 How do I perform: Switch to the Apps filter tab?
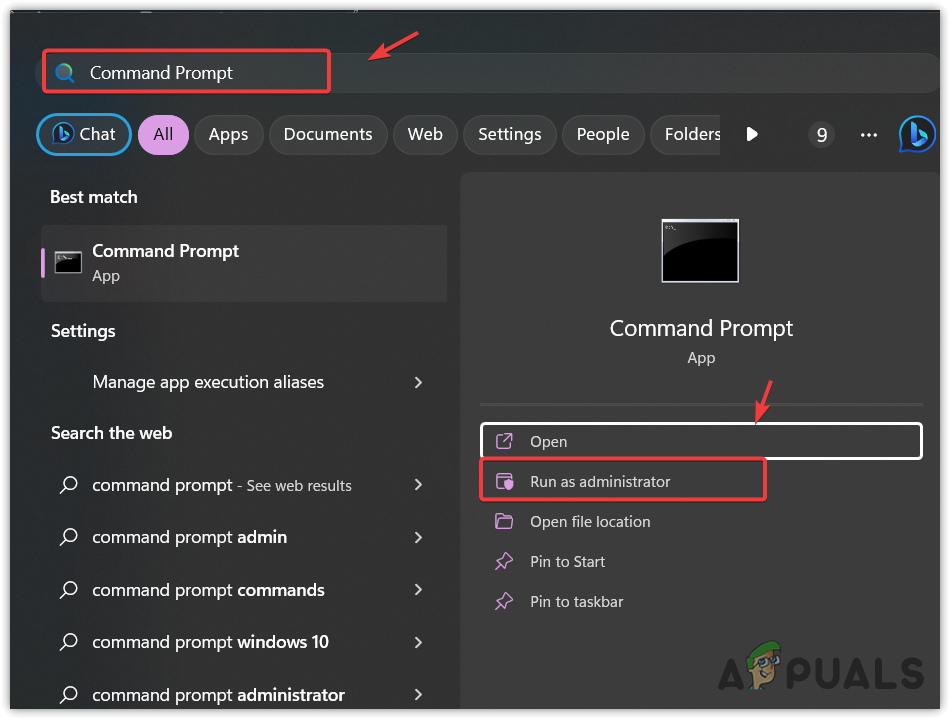228,134
